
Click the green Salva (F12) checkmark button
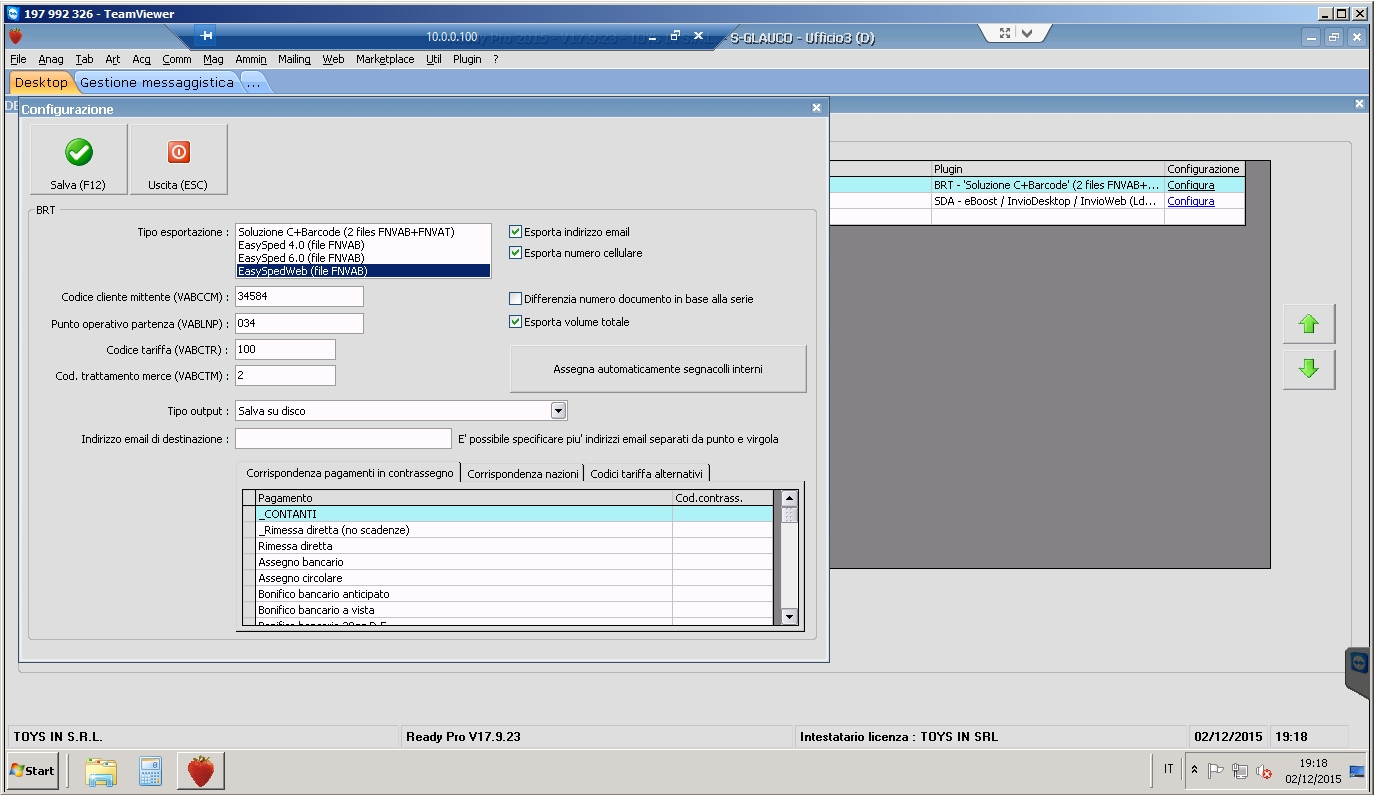pyautogui.click(x=78, y=159)
